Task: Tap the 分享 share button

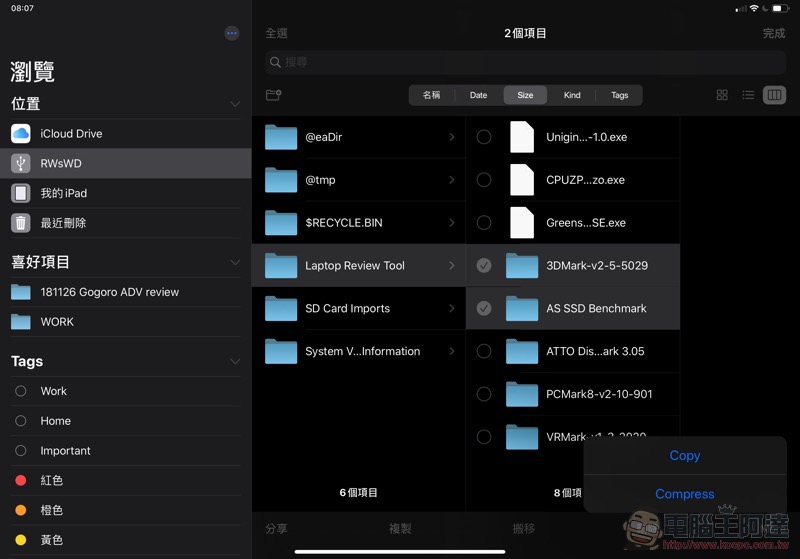Action: pyautogui.click(x=277, y=529)
